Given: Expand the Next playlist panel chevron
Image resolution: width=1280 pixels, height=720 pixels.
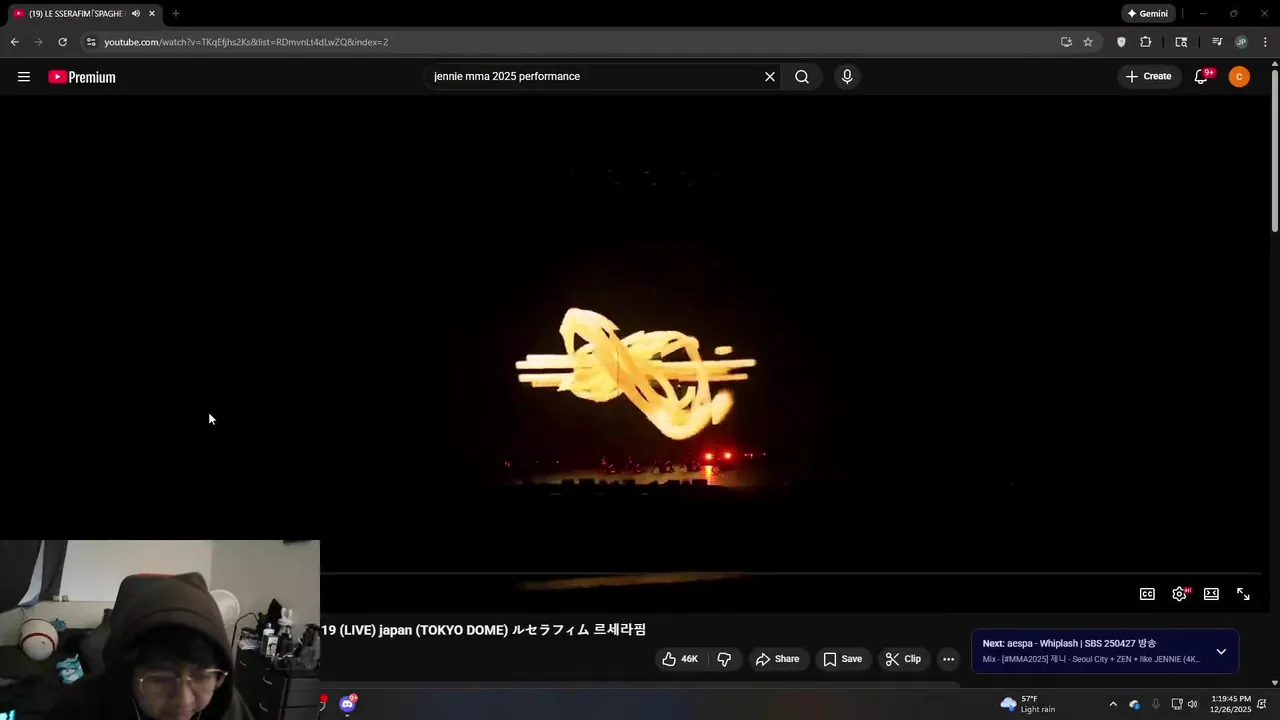Looking at the screenshot, I should click(x=1221, y=651).
